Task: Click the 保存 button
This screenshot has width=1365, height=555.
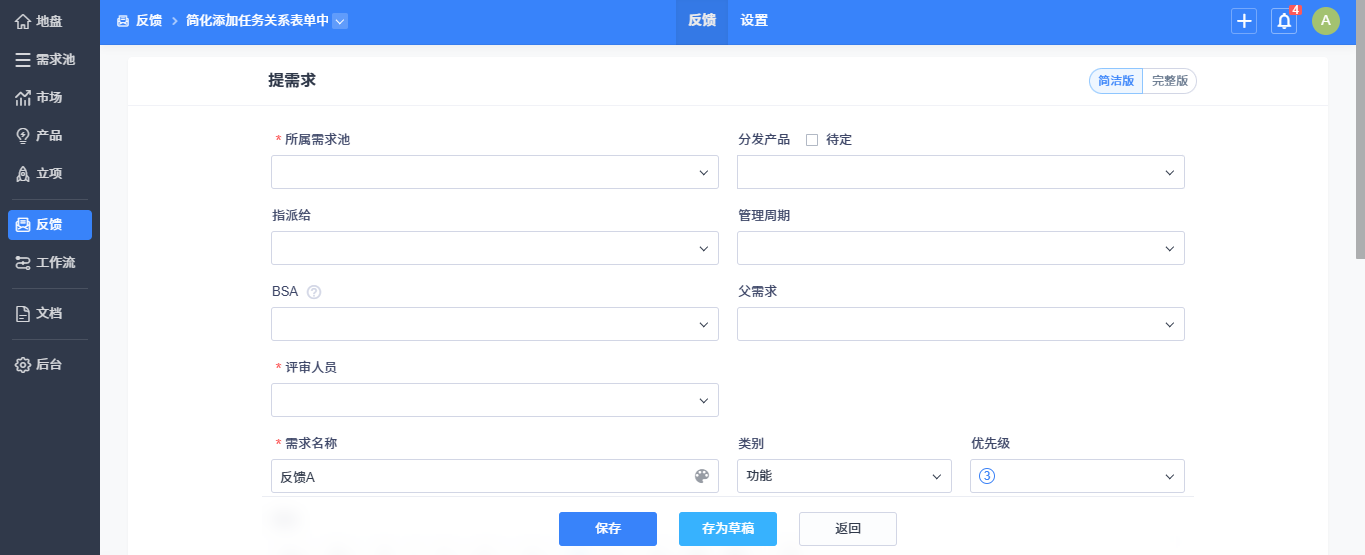Action: pos(608,529)
